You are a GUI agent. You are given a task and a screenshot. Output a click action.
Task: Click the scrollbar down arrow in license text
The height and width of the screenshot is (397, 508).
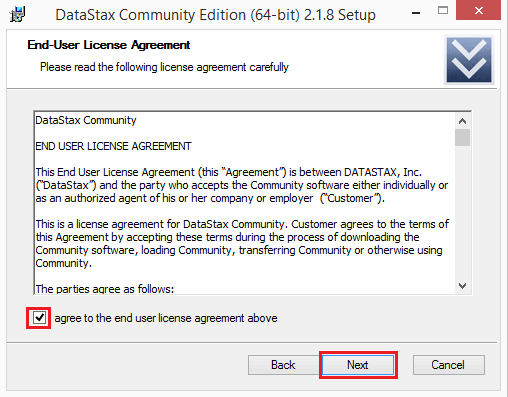tap(462, 286)
